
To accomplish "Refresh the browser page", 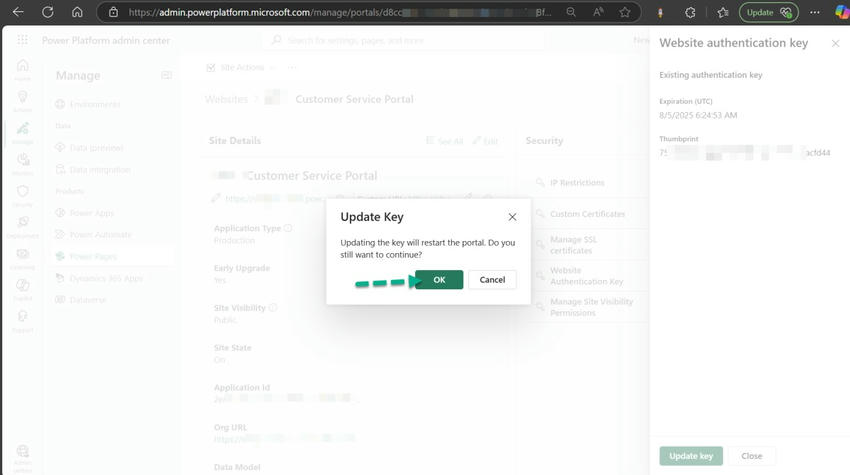I will pos(48,12).
